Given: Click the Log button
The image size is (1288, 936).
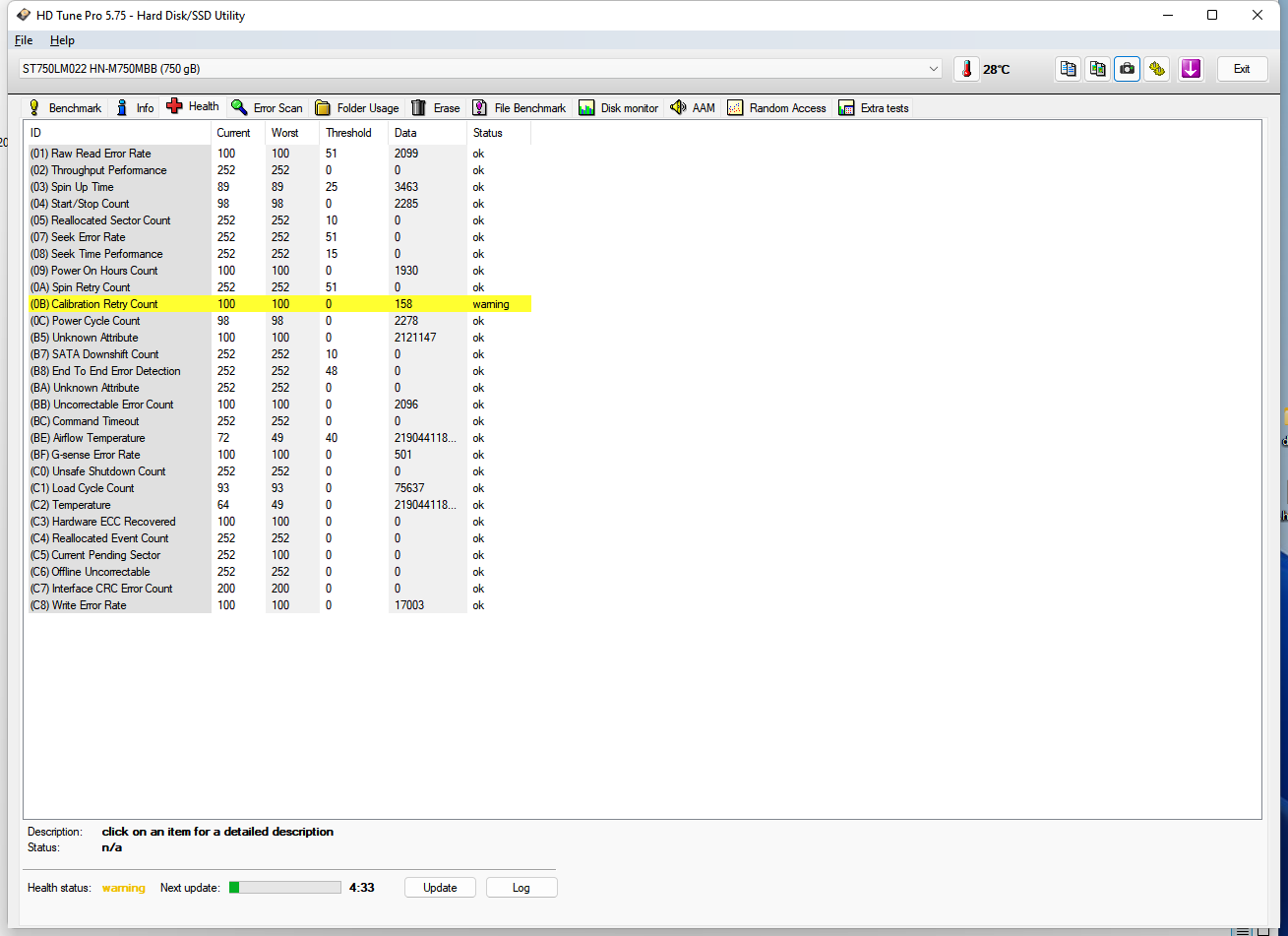Looking at the screenshot, I should [521, 888].
